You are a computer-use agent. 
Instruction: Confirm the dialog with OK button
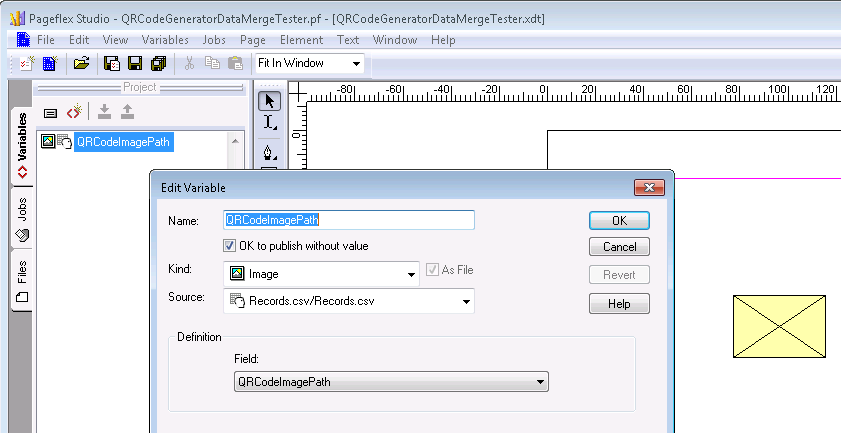[619, 221]
